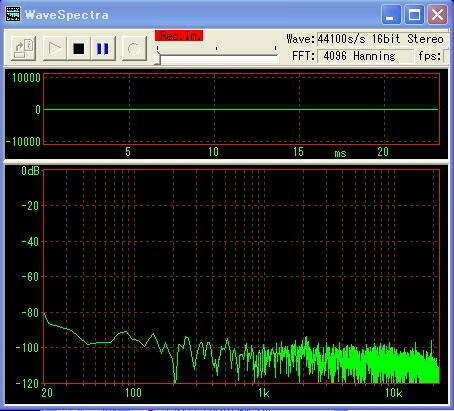Close the WaveSpectra window
This screenshot has height=411, width=454.
tap(437, 15)
